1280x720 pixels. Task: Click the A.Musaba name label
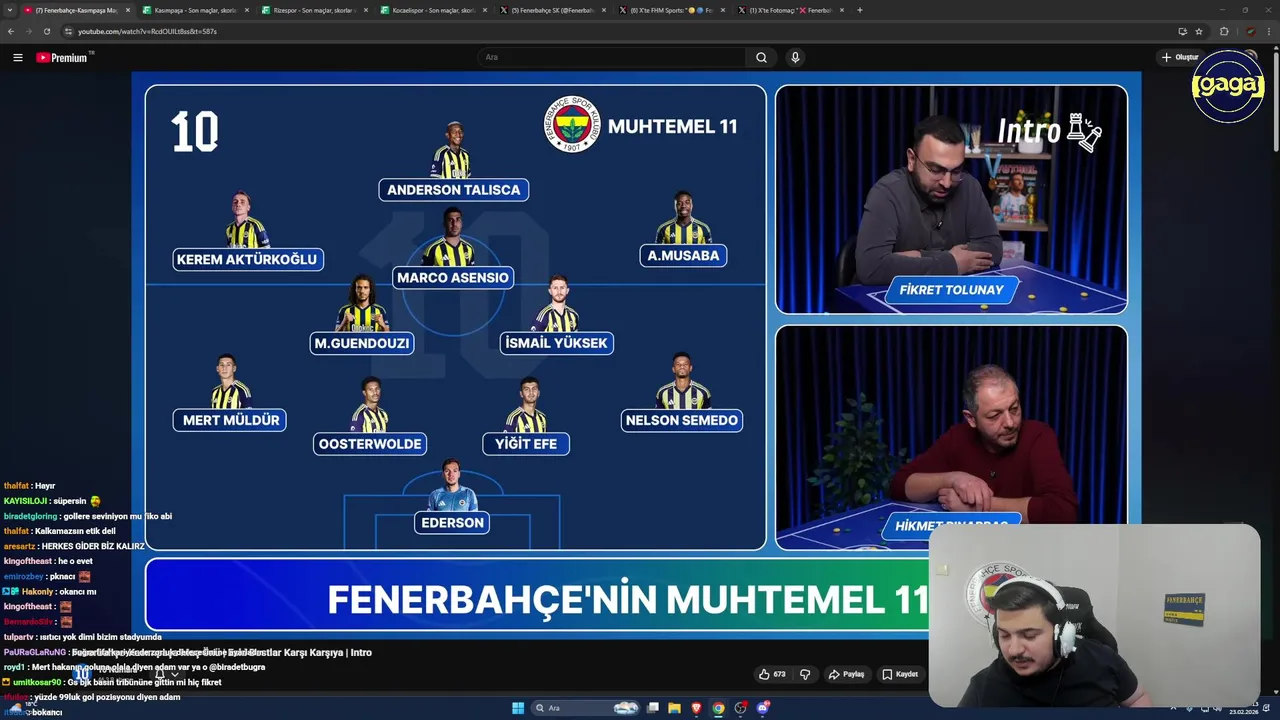point(683,255)
